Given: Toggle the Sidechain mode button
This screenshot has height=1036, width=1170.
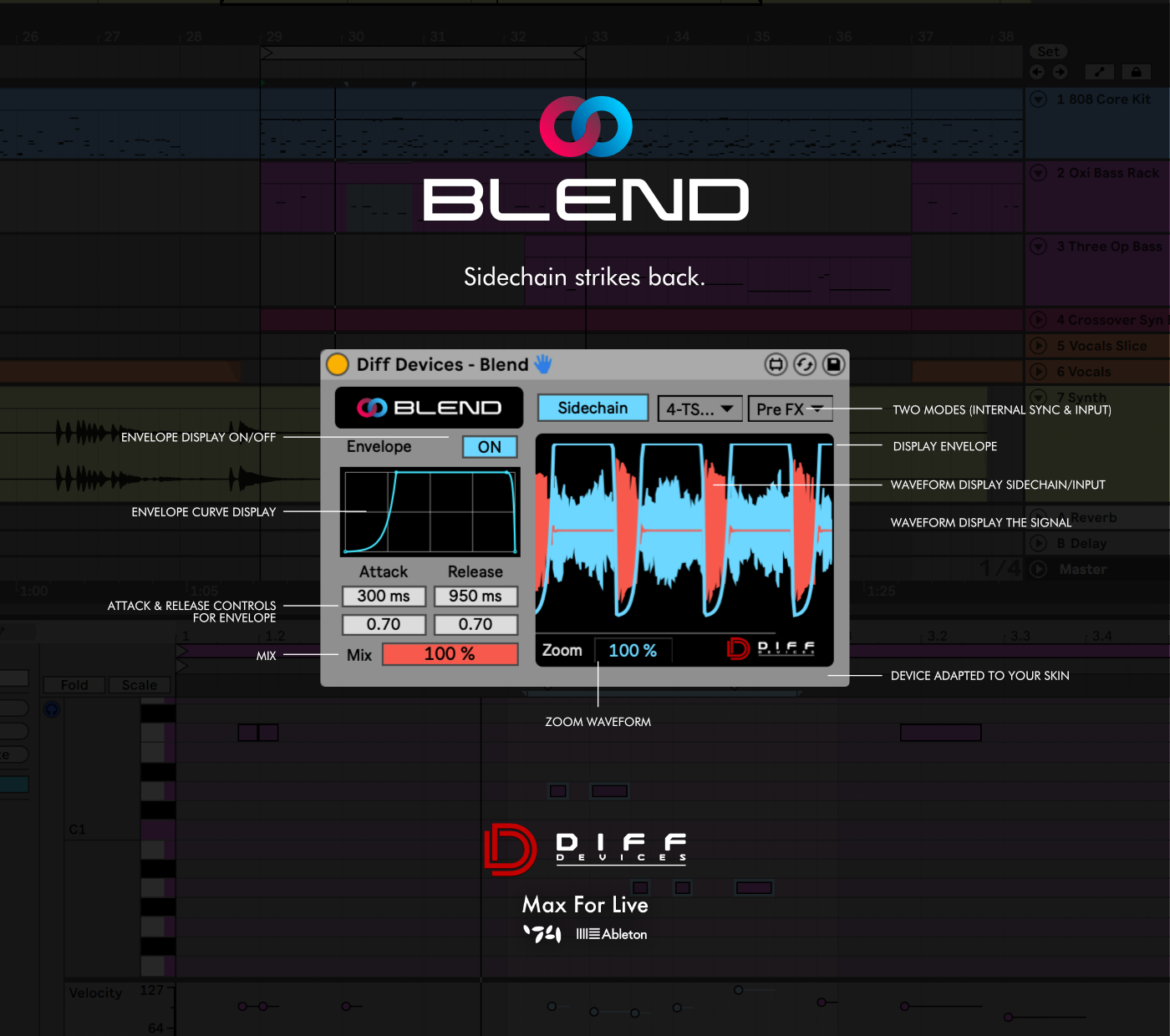Looking at the screenshot, I should pos(593,408).
